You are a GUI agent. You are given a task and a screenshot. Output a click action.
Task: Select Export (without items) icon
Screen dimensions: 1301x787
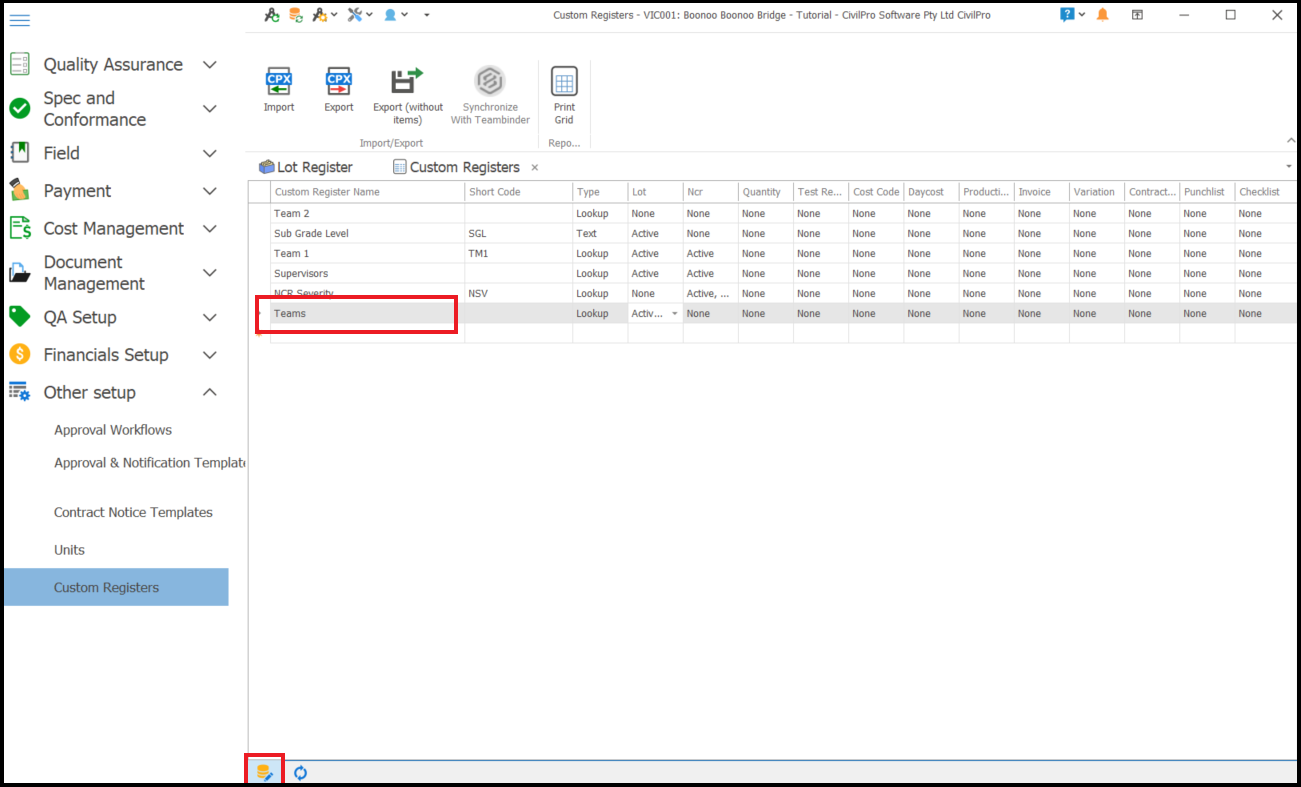click(x=407, y=82)
